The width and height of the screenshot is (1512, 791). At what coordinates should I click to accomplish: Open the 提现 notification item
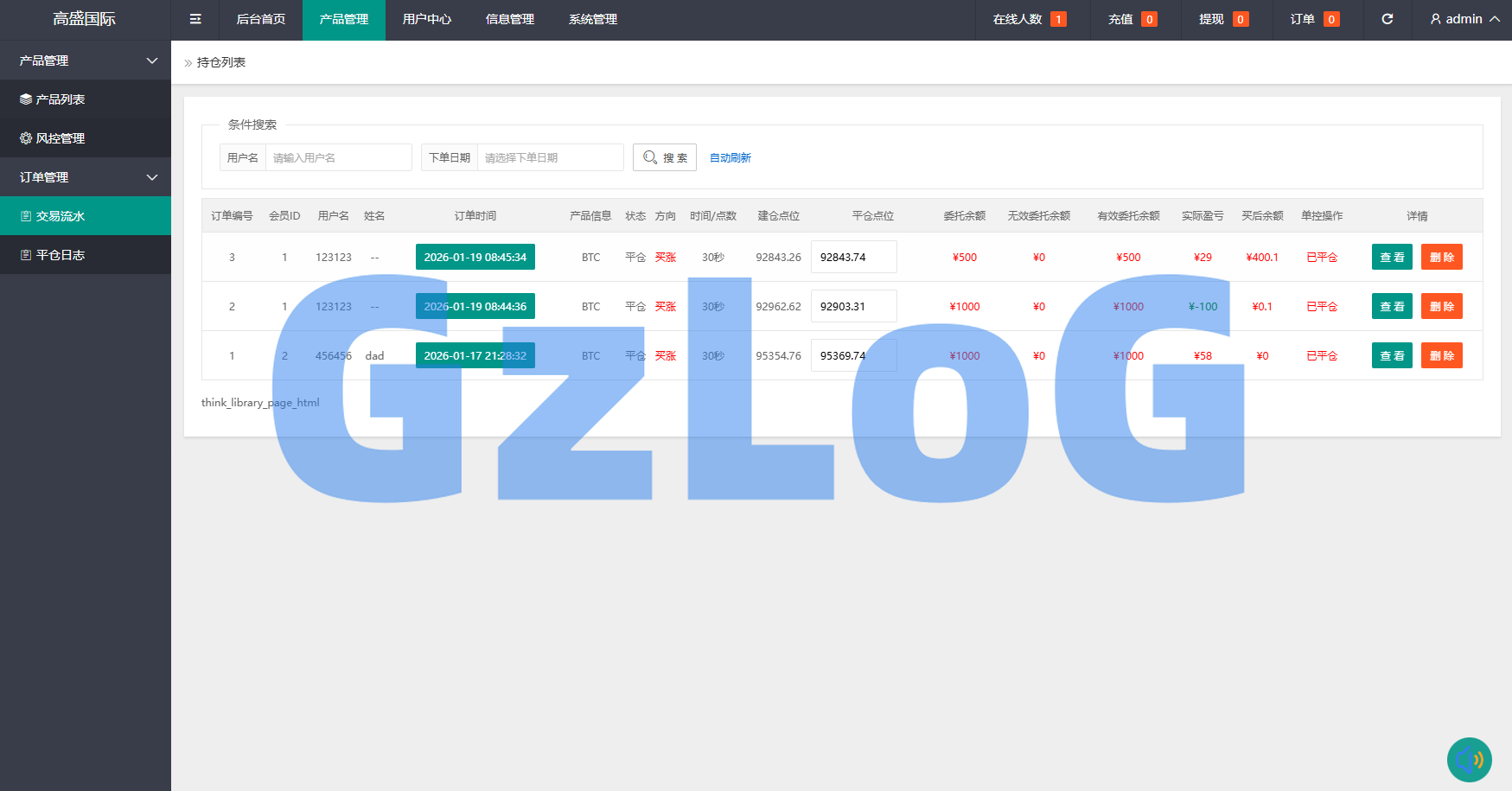[1222, 19]
